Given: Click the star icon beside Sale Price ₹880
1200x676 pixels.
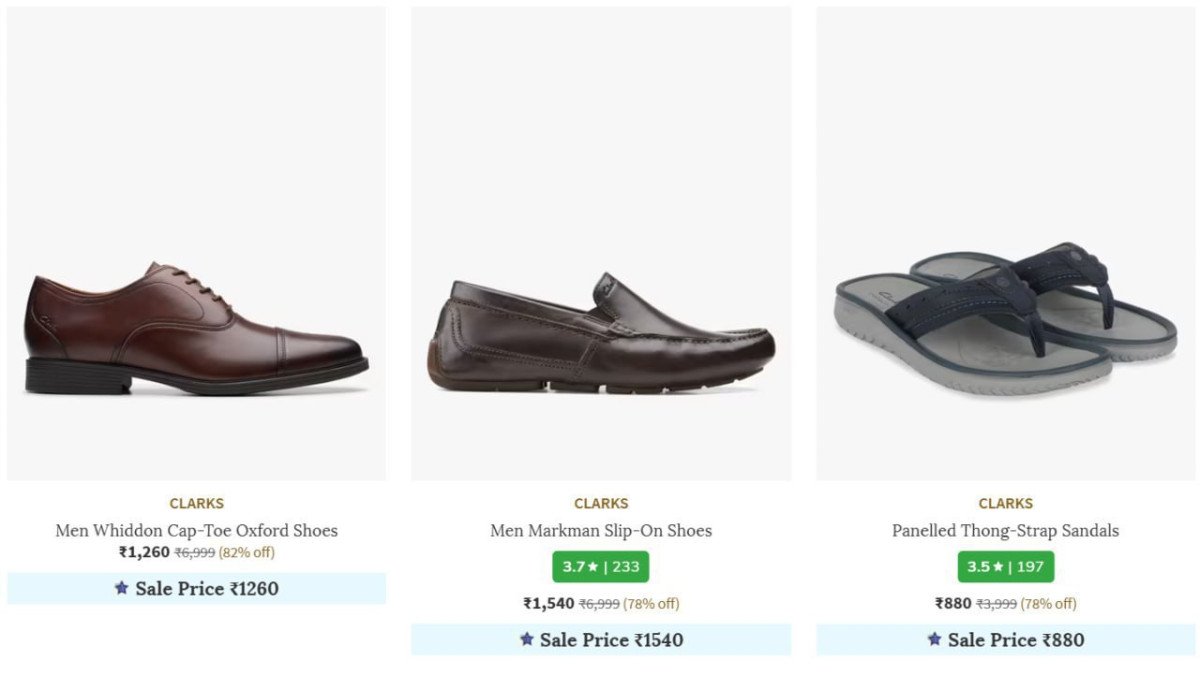Looking at the screenshot, I should (x=935, y=639).
